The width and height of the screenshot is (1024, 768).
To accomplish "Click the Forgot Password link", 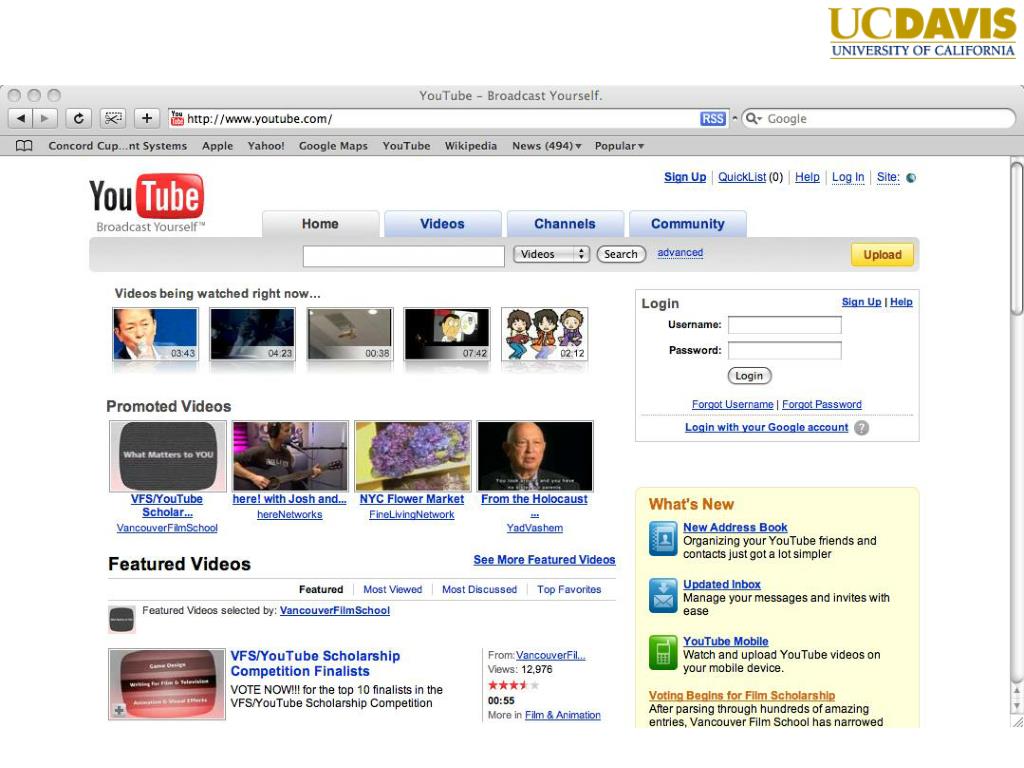I will [821, 404].
